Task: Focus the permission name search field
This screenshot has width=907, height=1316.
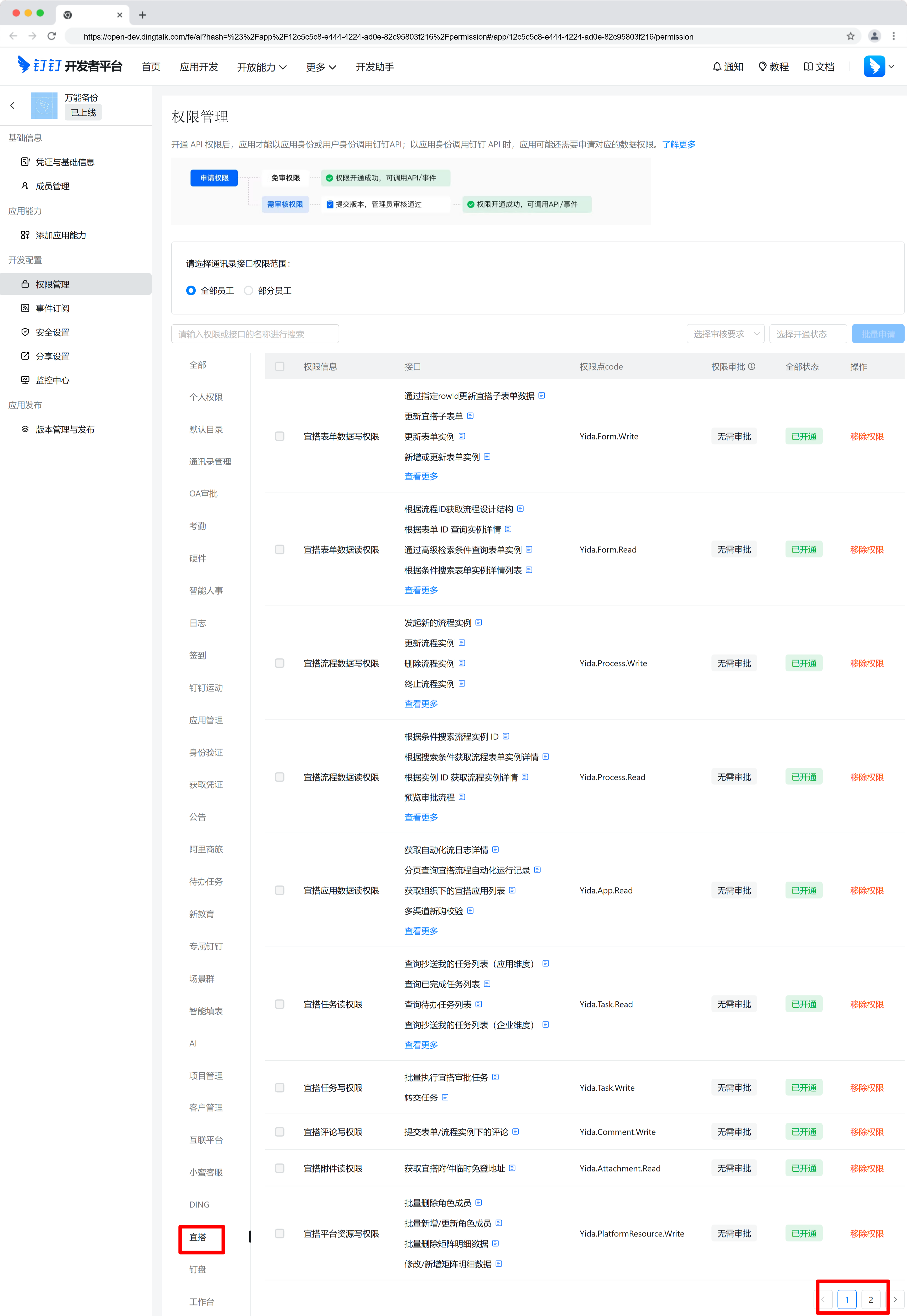Action: [x=255, y=334]
